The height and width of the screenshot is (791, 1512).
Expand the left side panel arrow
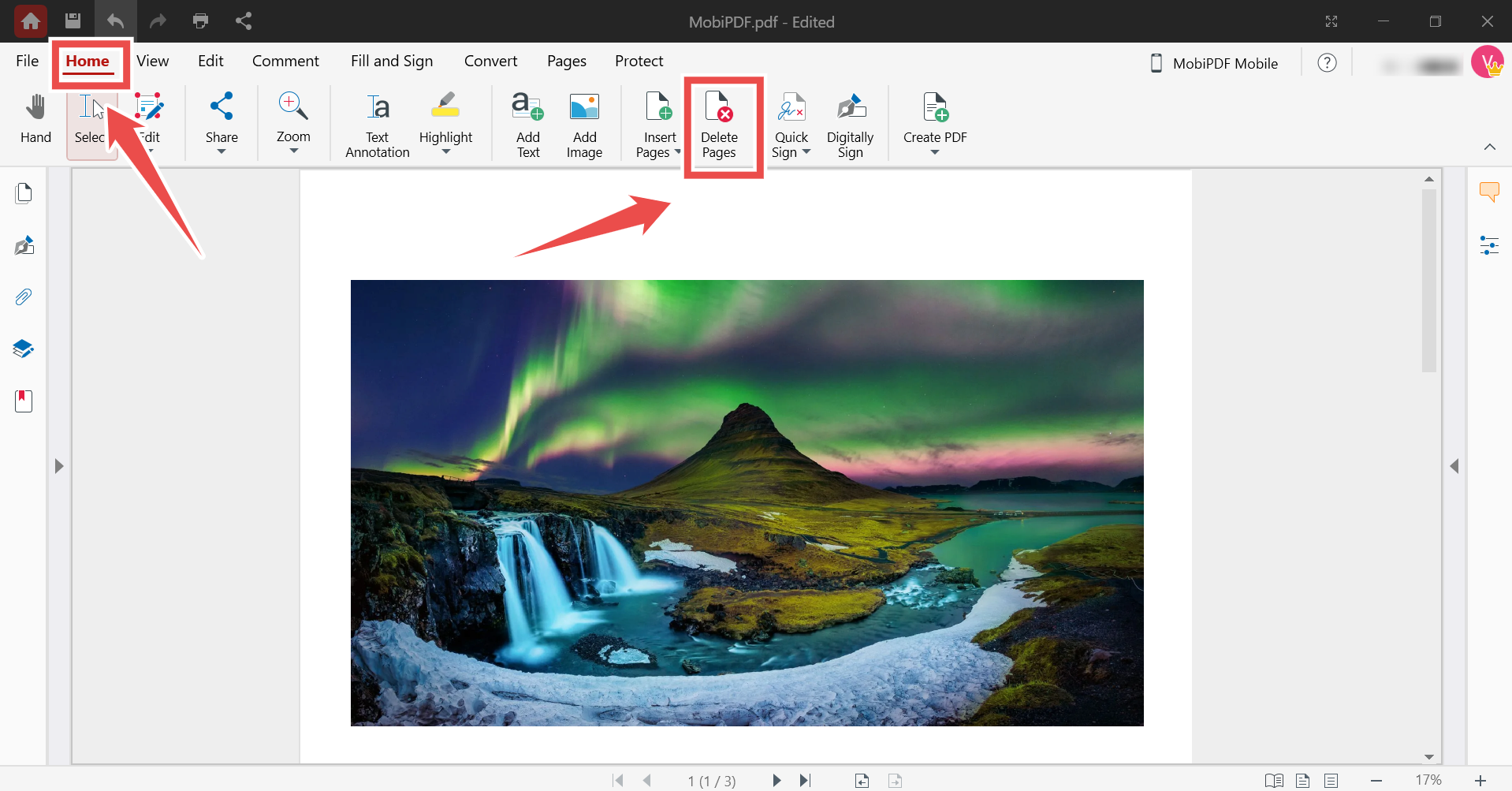pos(59,466)
